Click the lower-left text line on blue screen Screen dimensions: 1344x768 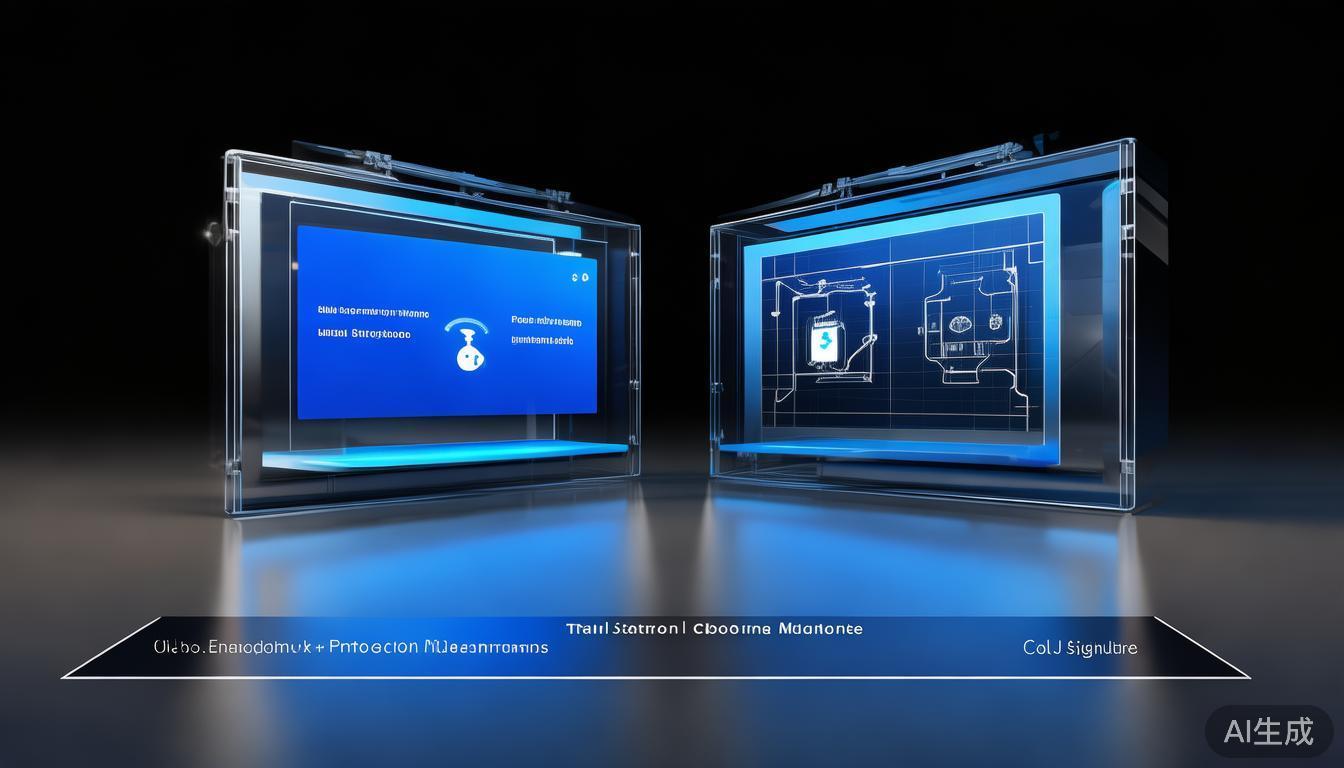(364, 334)
